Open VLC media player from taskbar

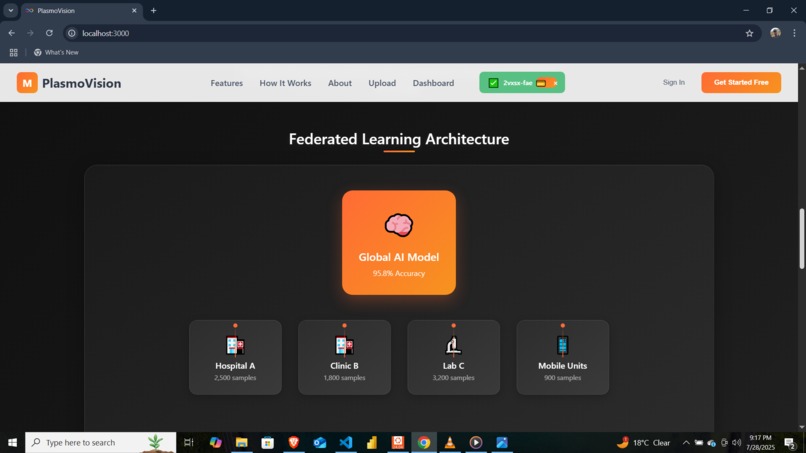[x=450, y=442]
